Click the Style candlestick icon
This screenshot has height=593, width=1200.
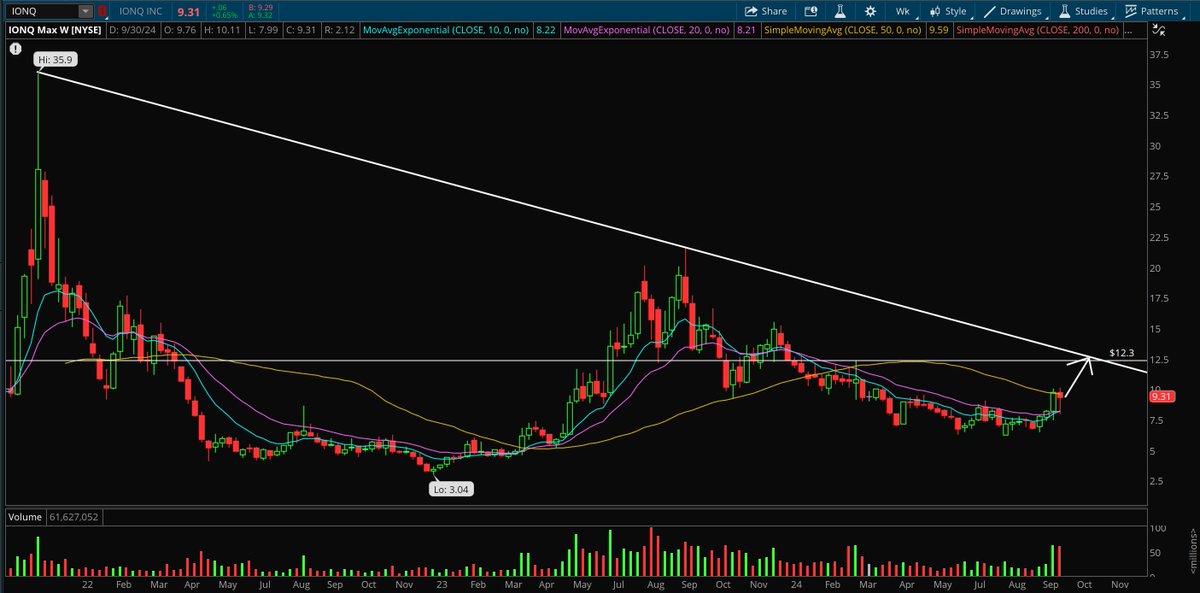(933, 11)
